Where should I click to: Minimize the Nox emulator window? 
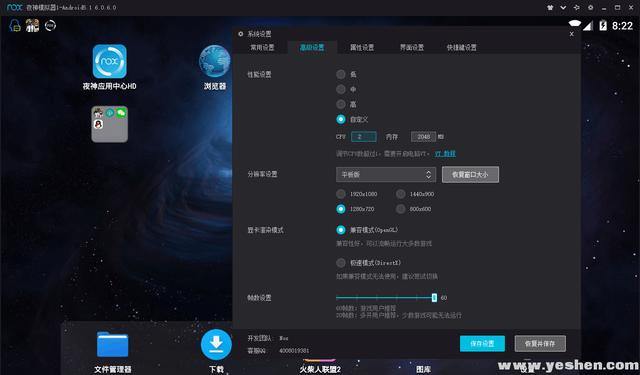(604, 8)
